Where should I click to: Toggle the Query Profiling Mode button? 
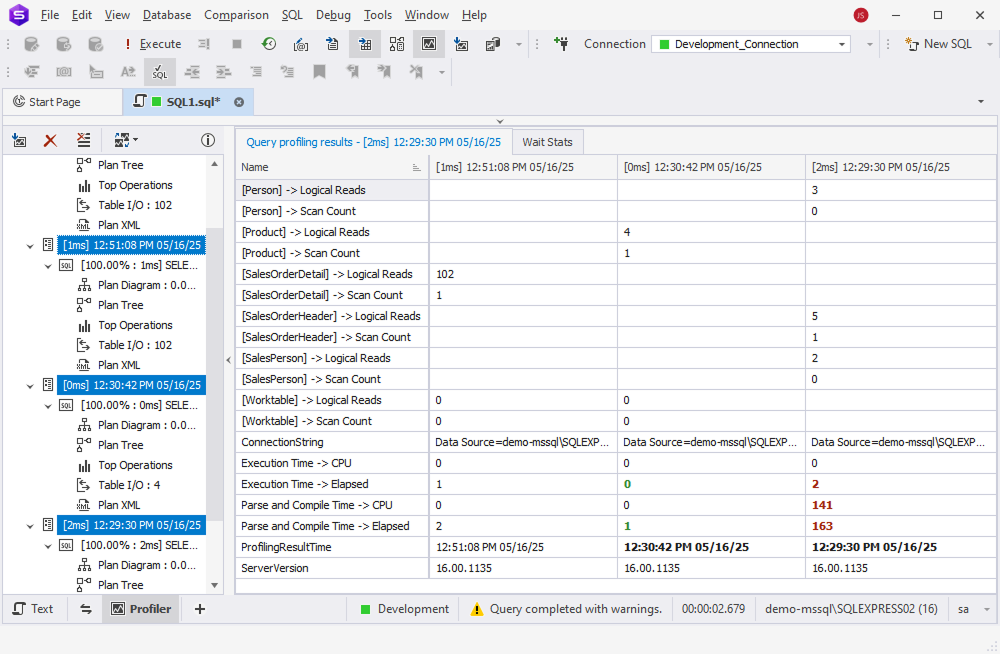coord(428,44)
